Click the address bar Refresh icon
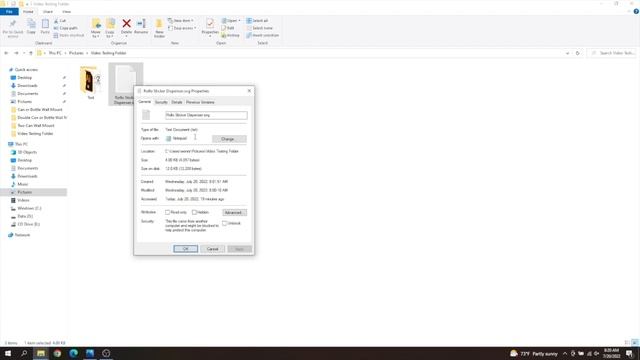Viewport: 640px width, 360px height. coord(578,53)
